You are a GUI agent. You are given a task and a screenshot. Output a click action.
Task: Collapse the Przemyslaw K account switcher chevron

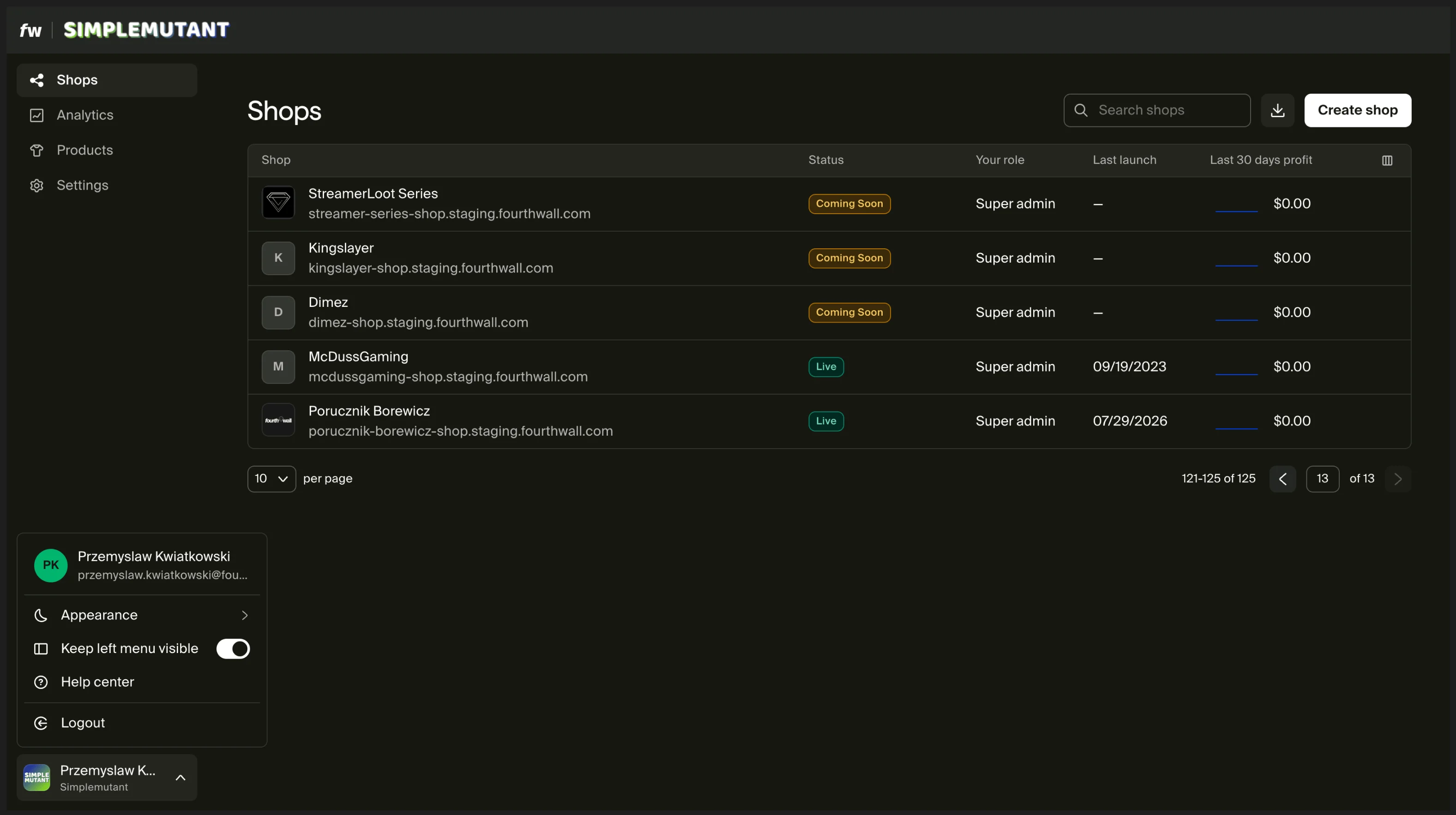point(180,778)
